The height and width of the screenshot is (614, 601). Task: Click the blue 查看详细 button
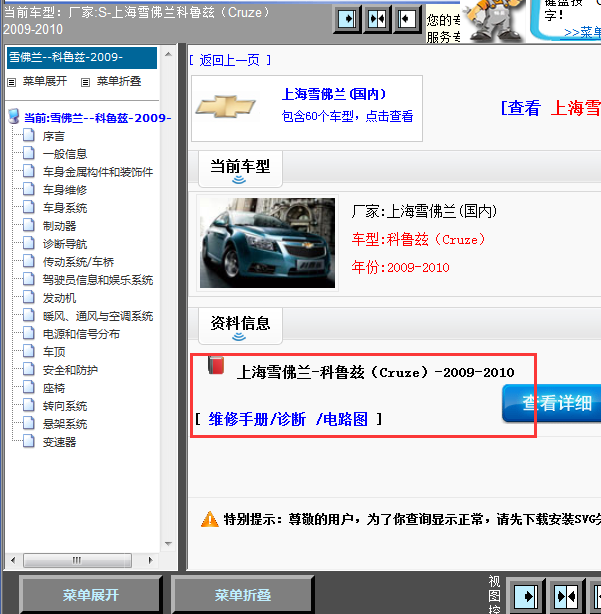click(551, 403)
